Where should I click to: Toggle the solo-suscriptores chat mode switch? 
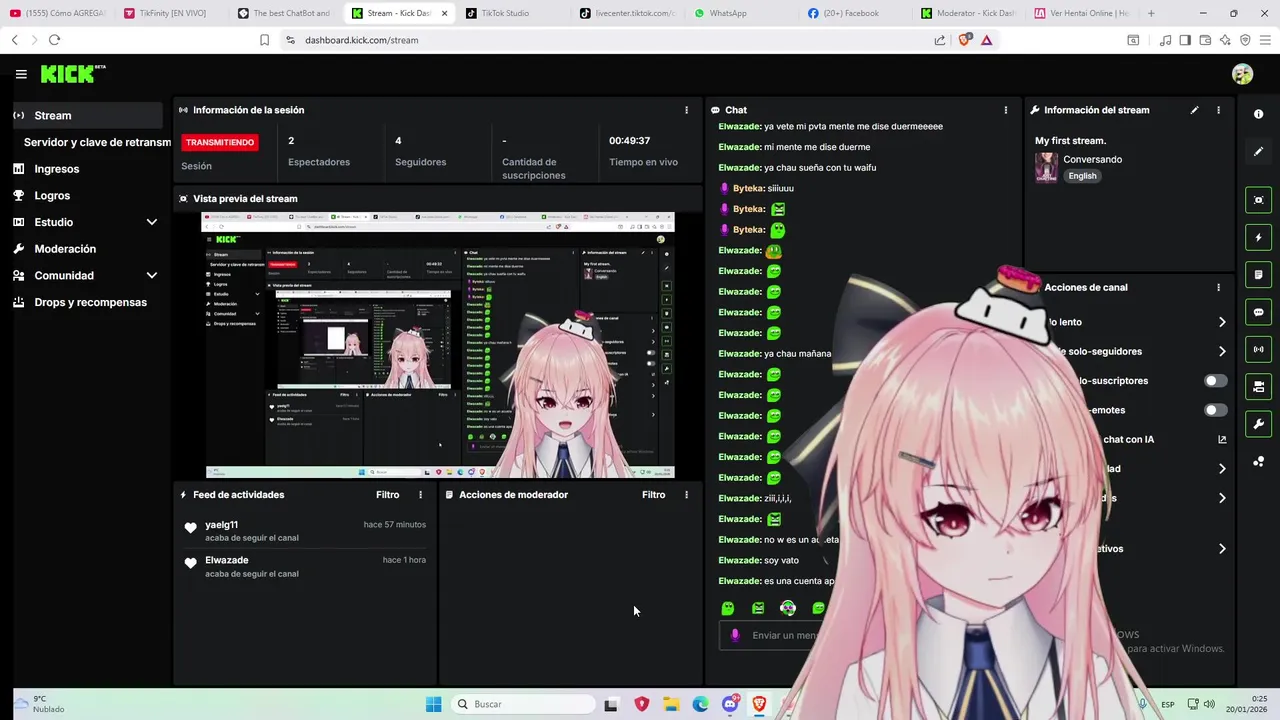[x=1215, y=381]
